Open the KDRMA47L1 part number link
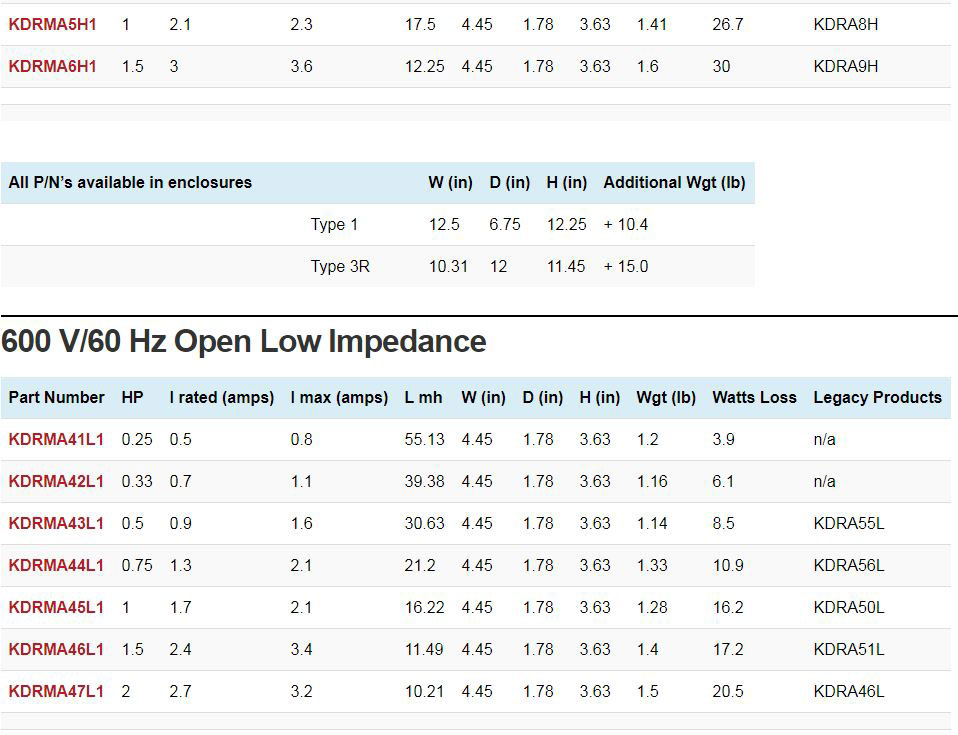Viewport: 958px width, 735px height. (x=56, y=691)
